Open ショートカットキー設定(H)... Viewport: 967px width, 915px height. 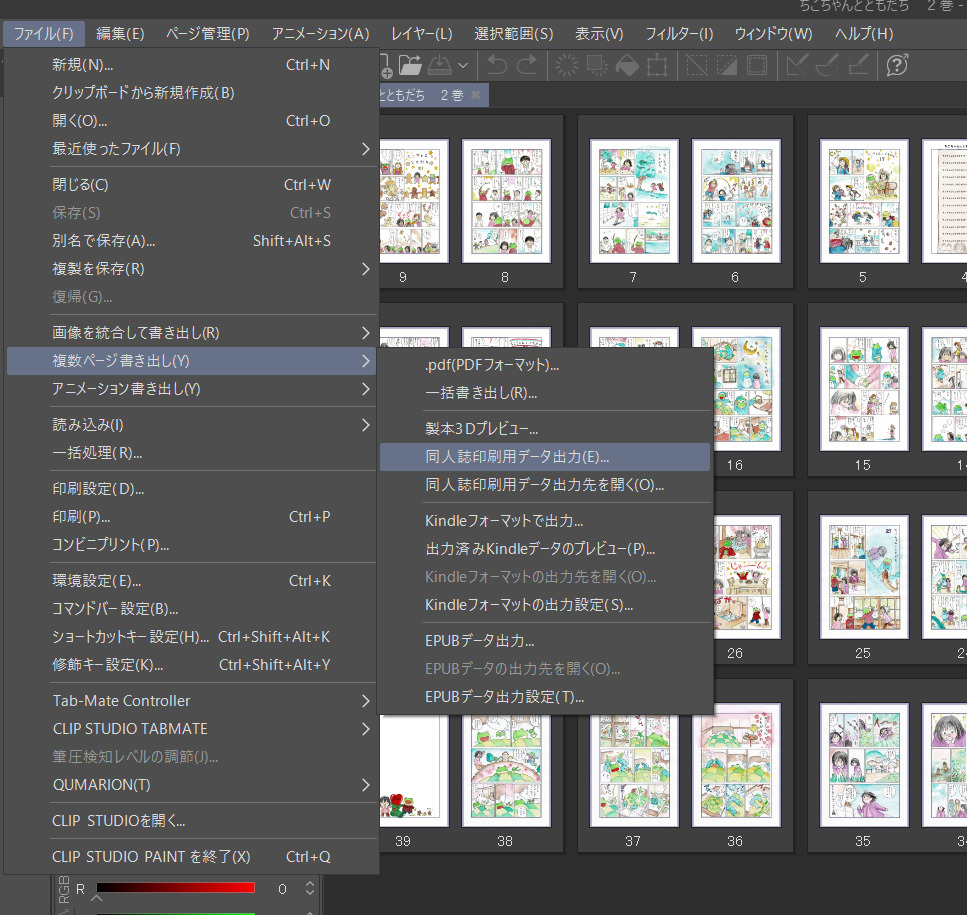click(x=191, y=637)
